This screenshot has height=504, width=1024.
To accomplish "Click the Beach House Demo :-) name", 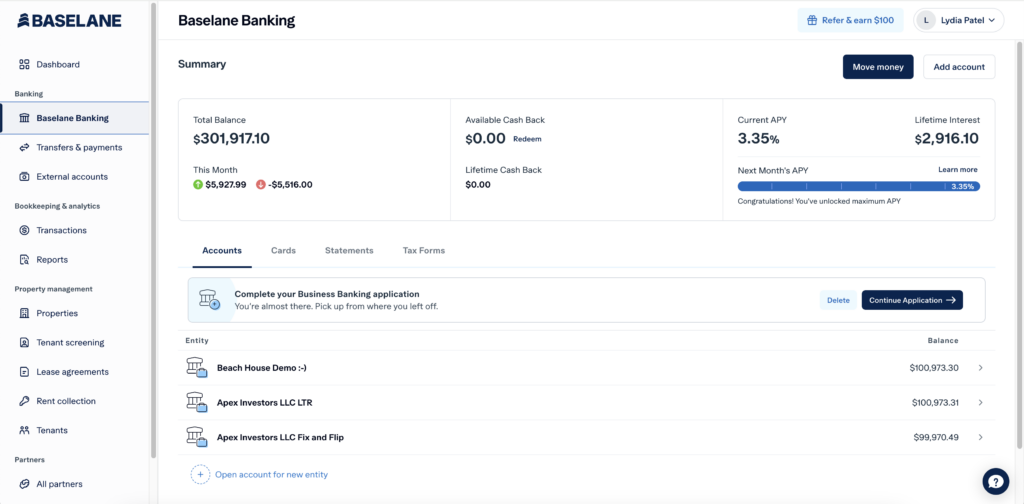I will pos(262,368).
